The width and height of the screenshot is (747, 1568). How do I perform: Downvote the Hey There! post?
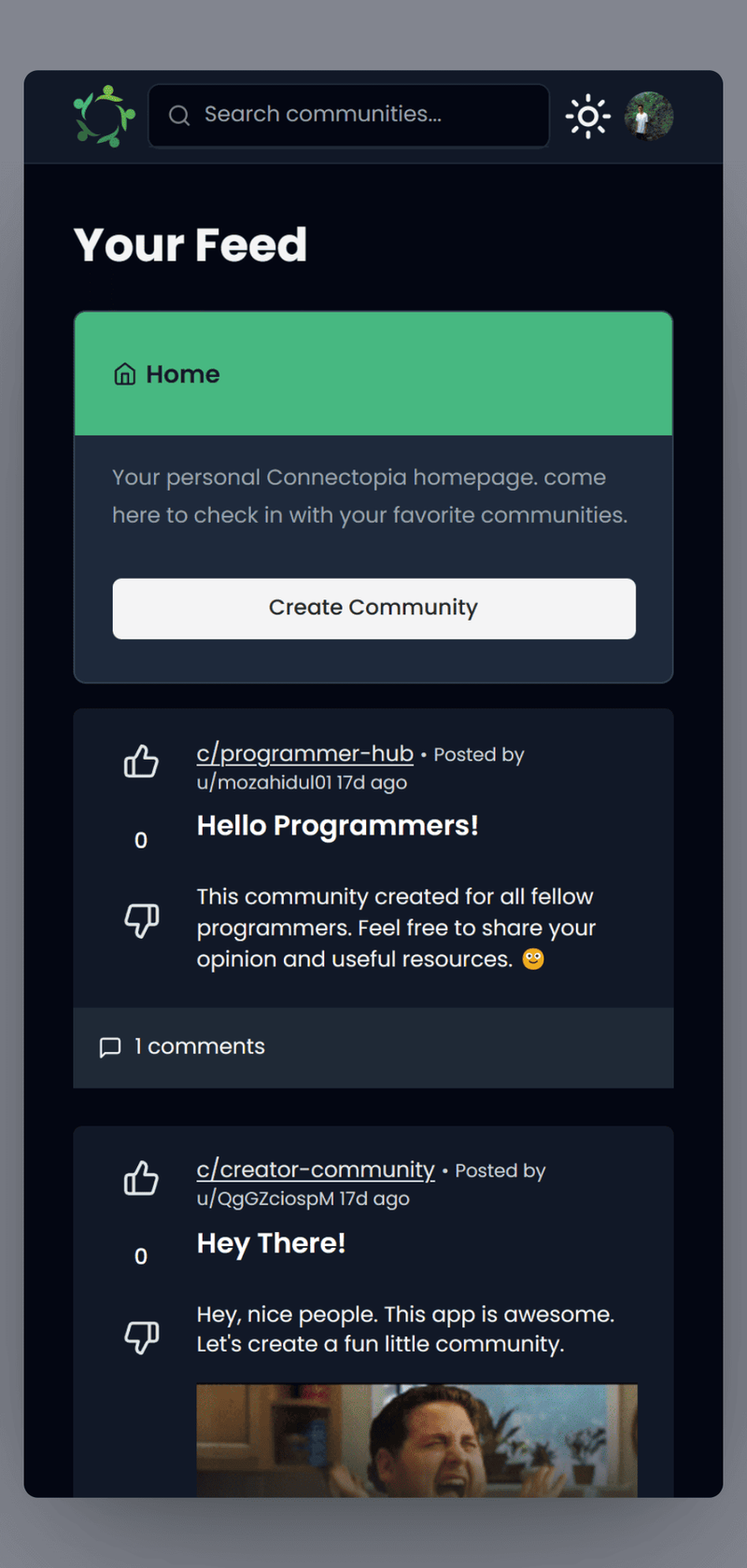coord(141,1337)
